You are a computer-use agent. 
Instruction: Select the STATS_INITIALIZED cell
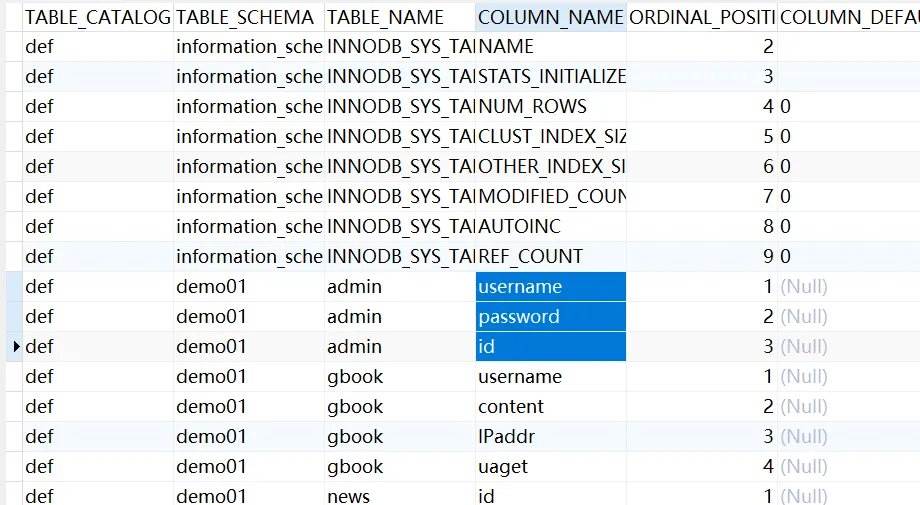click(550, 77)
